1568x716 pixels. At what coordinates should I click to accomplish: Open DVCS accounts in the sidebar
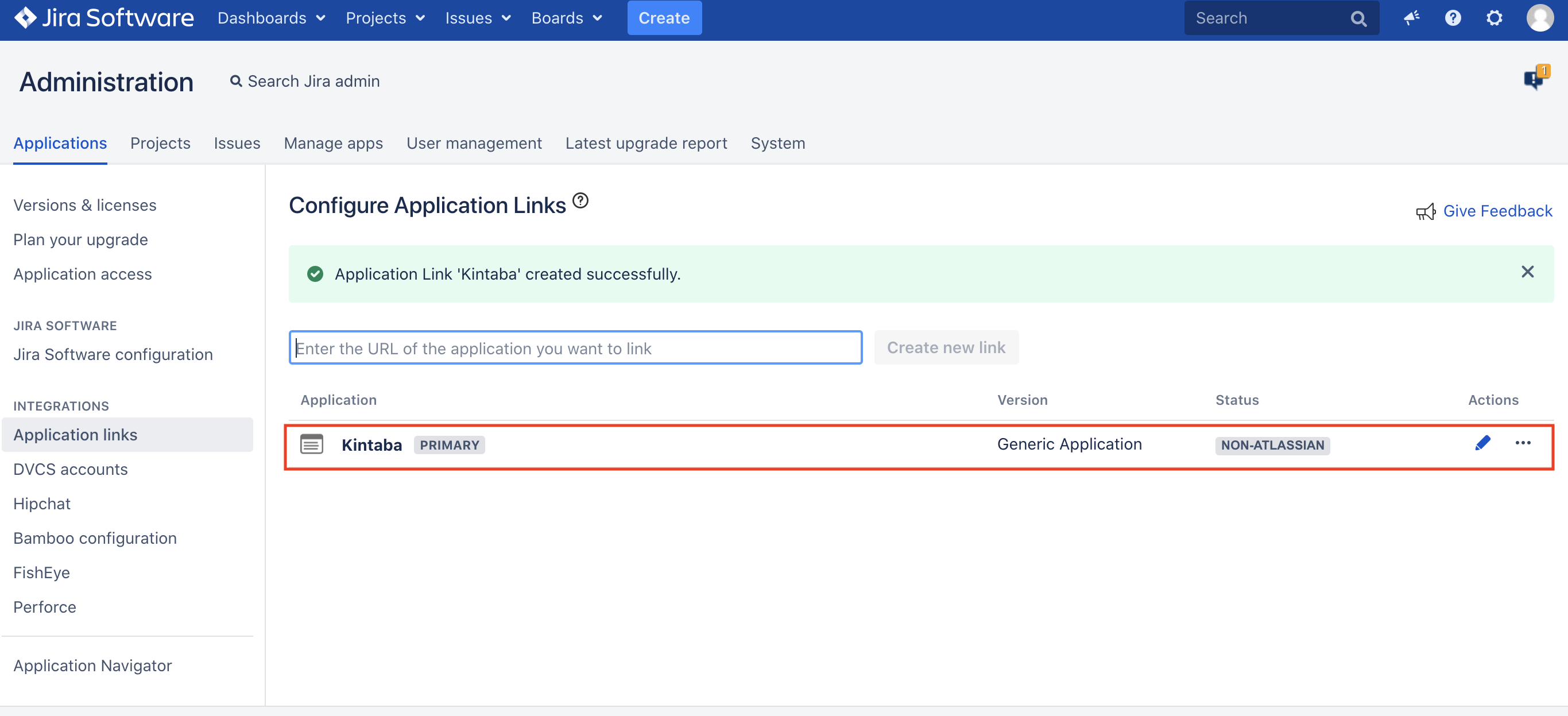[x=71, y=469]
